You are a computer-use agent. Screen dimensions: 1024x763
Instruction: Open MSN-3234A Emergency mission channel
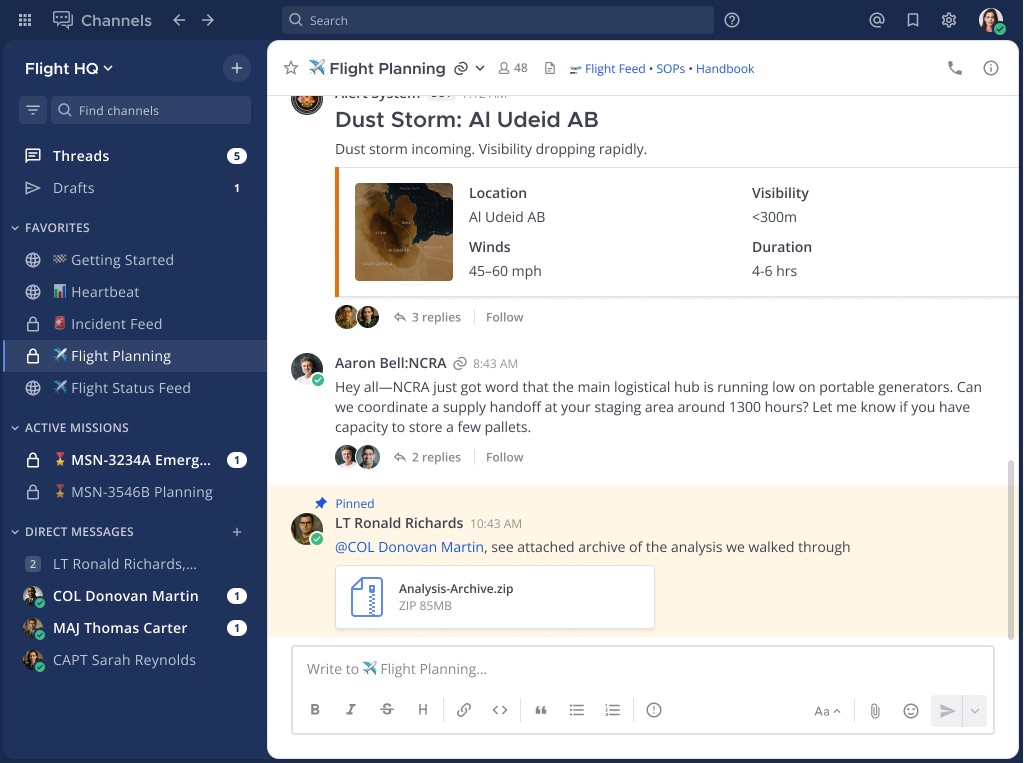point(135,460)
